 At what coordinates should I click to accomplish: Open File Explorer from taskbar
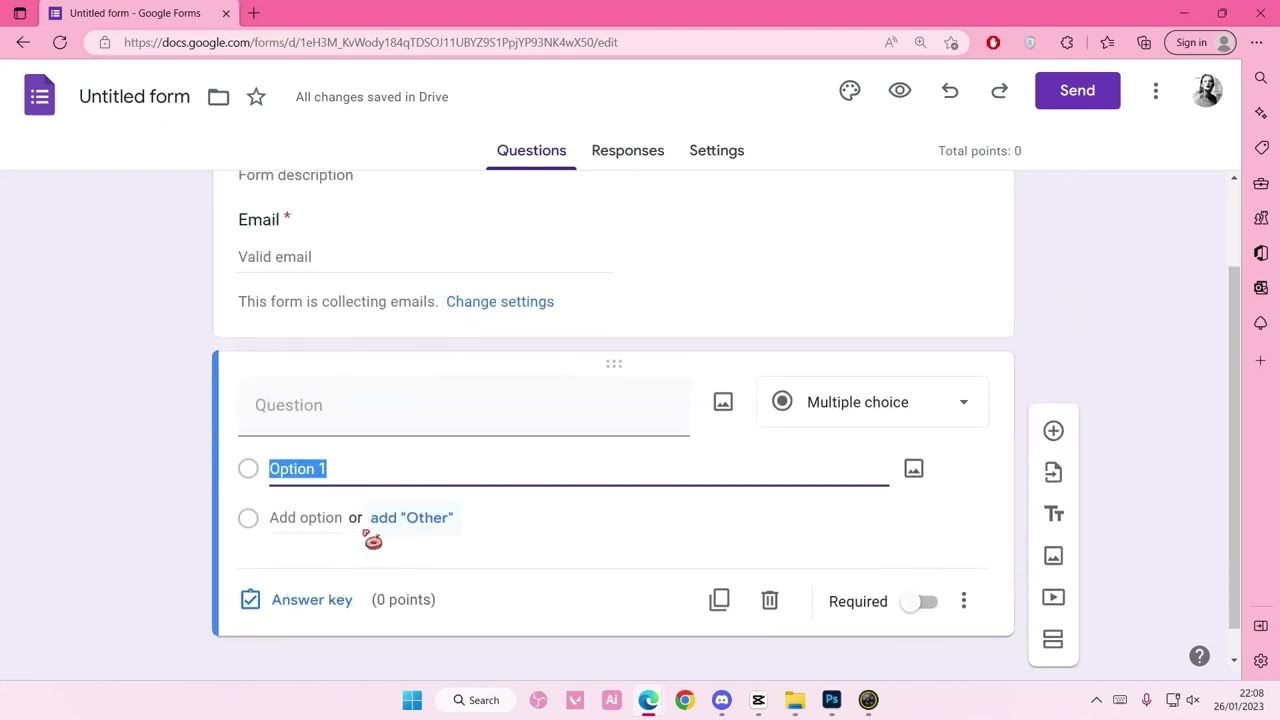795,700
